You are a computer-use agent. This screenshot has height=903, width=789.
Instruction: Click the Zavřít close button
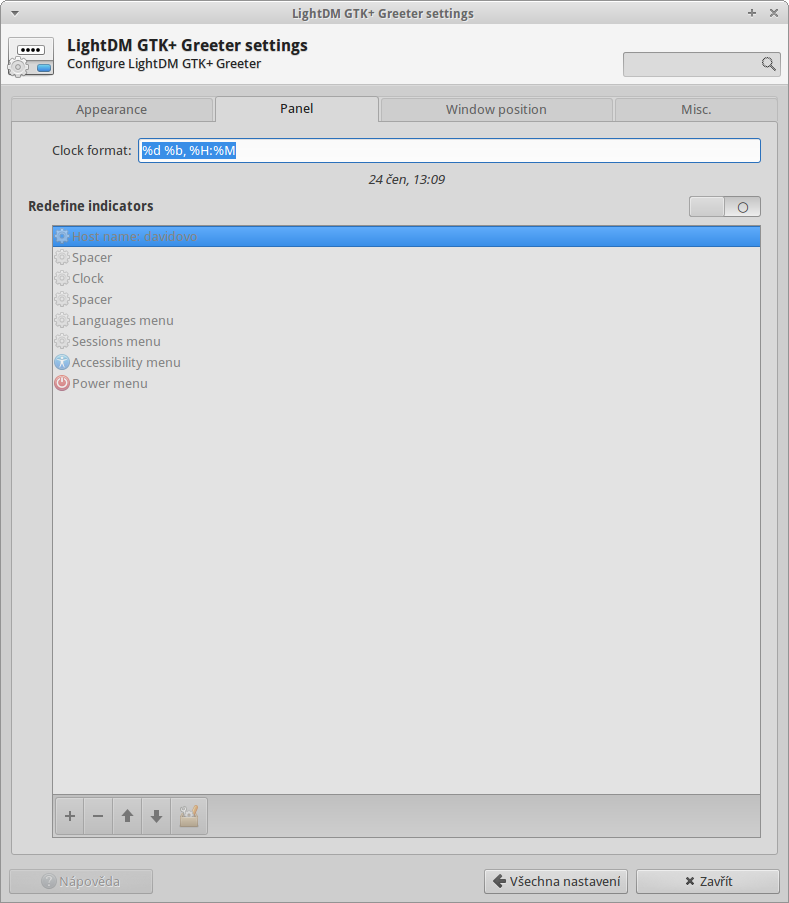pyautogui.click(x=708, y=881)
